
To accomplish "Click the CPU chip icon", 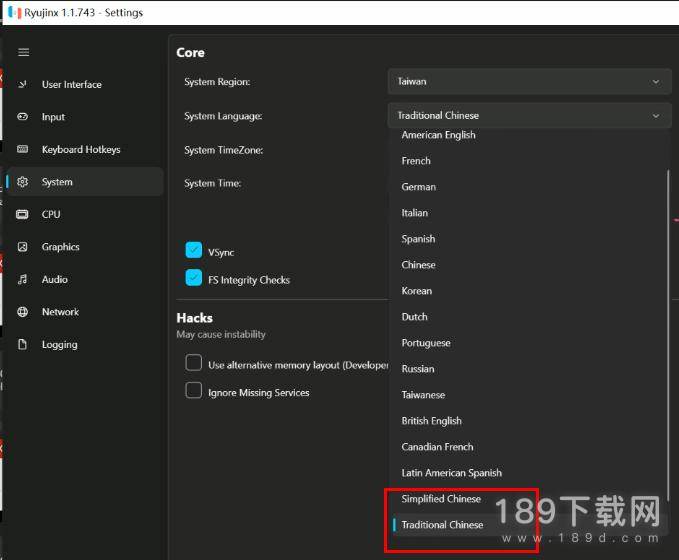I will (23, 214).
